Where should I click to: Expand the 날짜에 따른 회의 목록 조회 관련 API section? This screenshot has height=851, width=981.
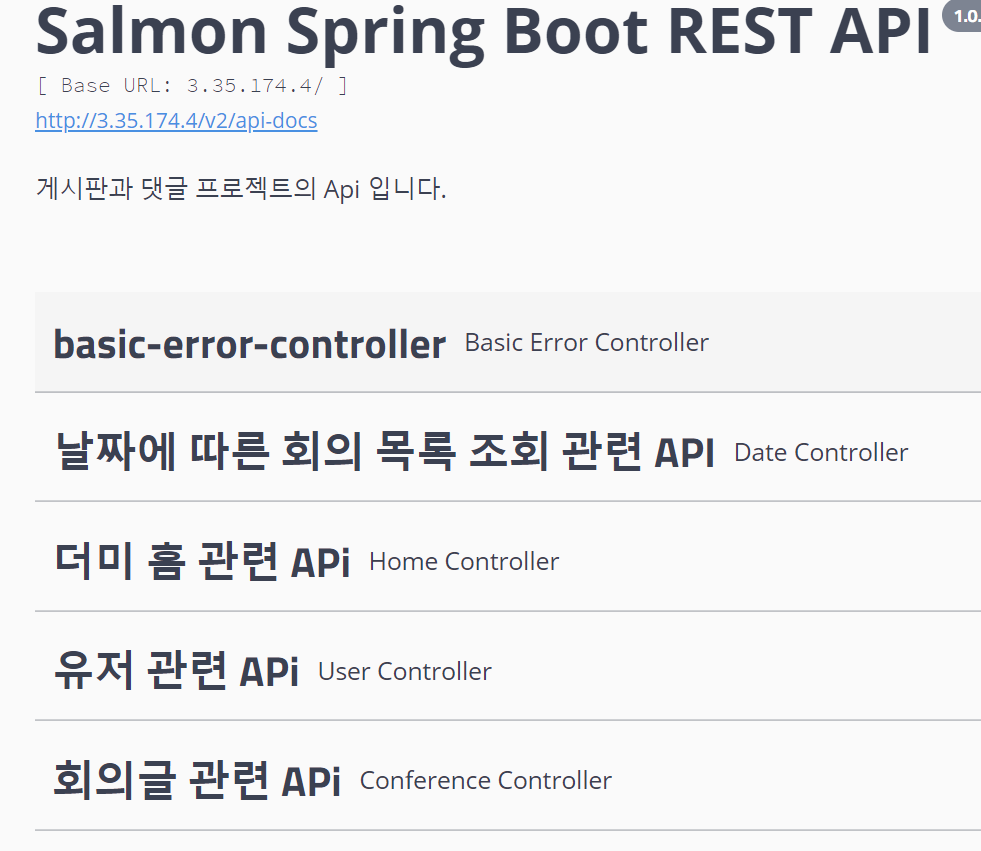point(384,451)
